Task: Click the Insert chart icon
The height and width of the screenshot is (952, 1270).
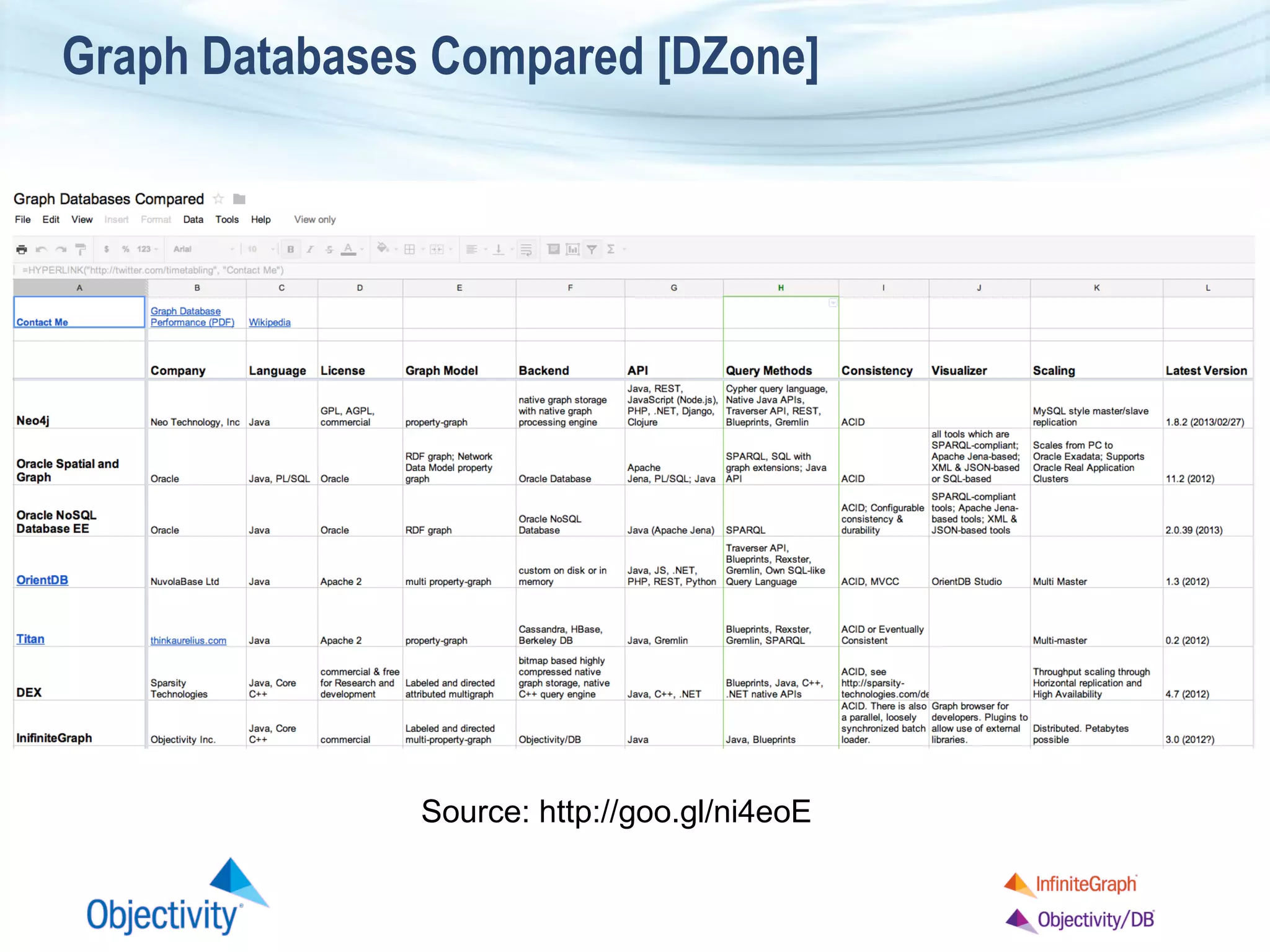Action: (573, 249)
